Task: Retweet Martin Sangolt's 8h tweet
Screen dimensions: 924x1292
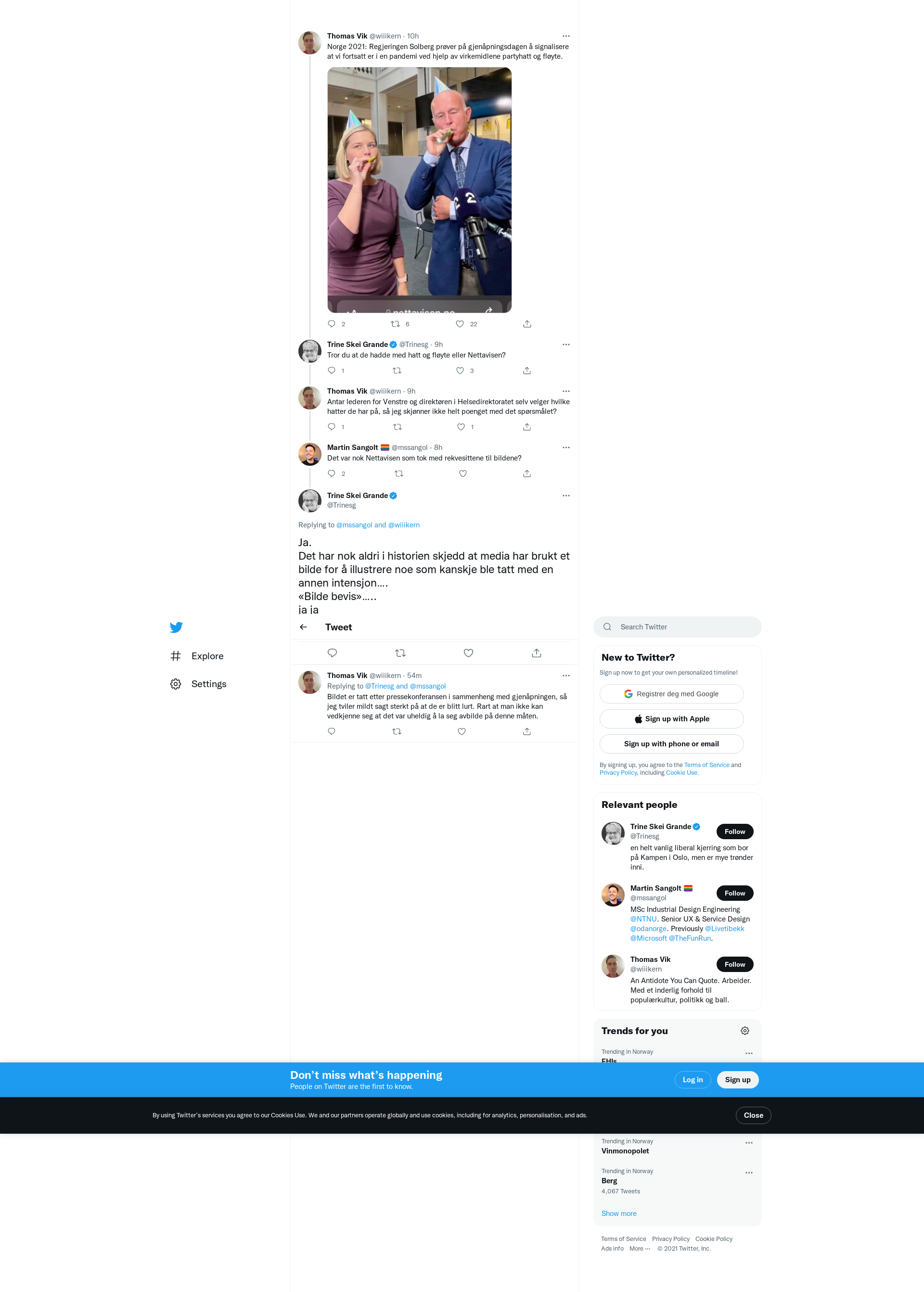Action: (x=399, y=473)
